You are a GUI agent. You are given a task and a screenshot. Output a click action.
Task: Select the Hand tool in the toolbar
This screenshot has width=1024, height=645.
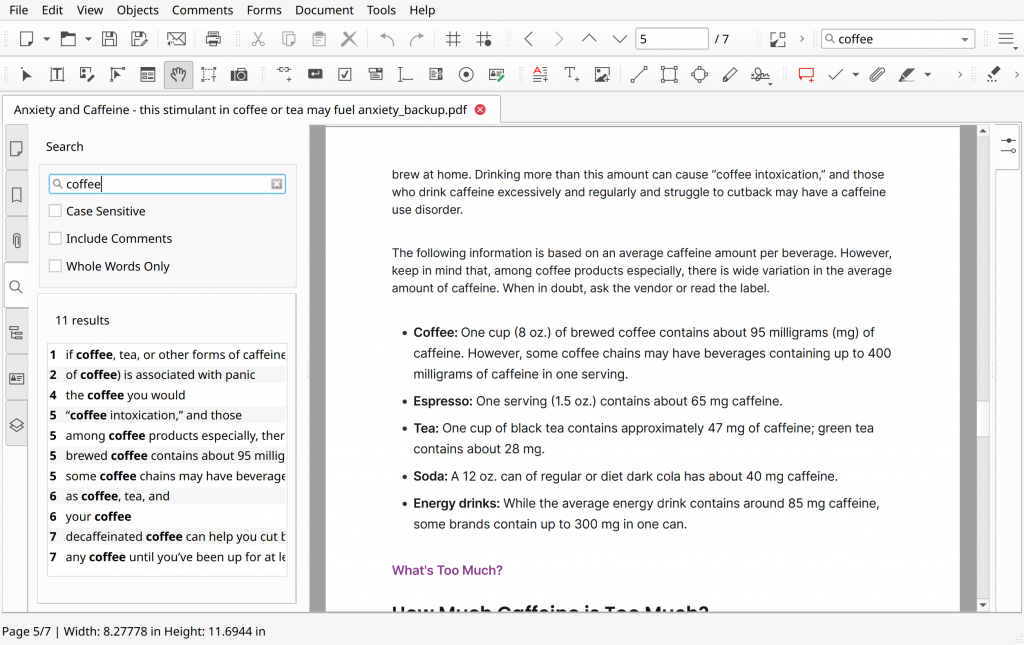178,75
